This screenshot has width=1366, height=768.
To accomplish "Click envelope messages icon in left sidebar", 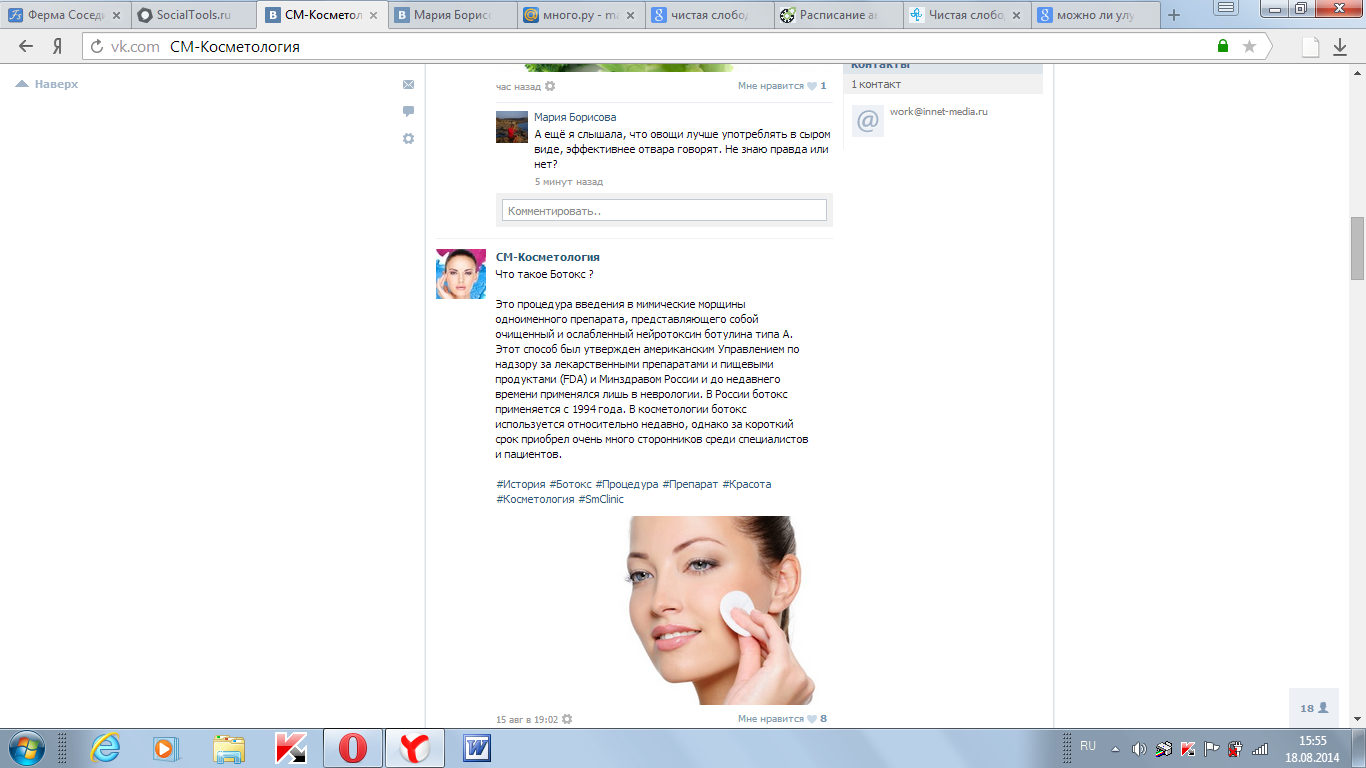I will 408,85.
